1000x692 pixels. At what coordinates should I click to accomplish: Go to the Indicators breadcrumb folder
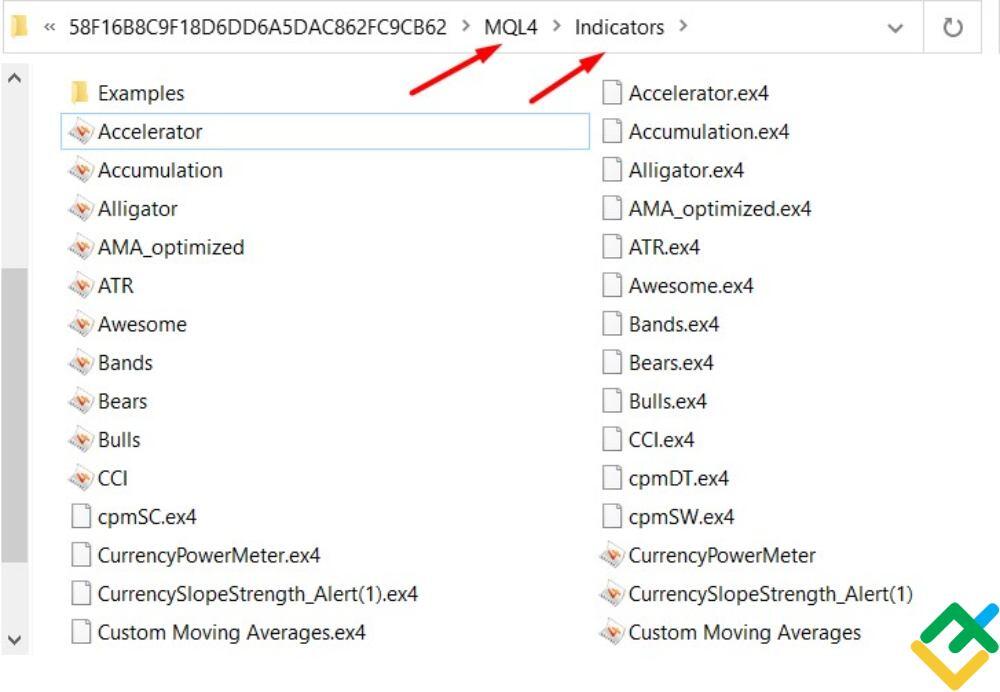click(619, 27)
